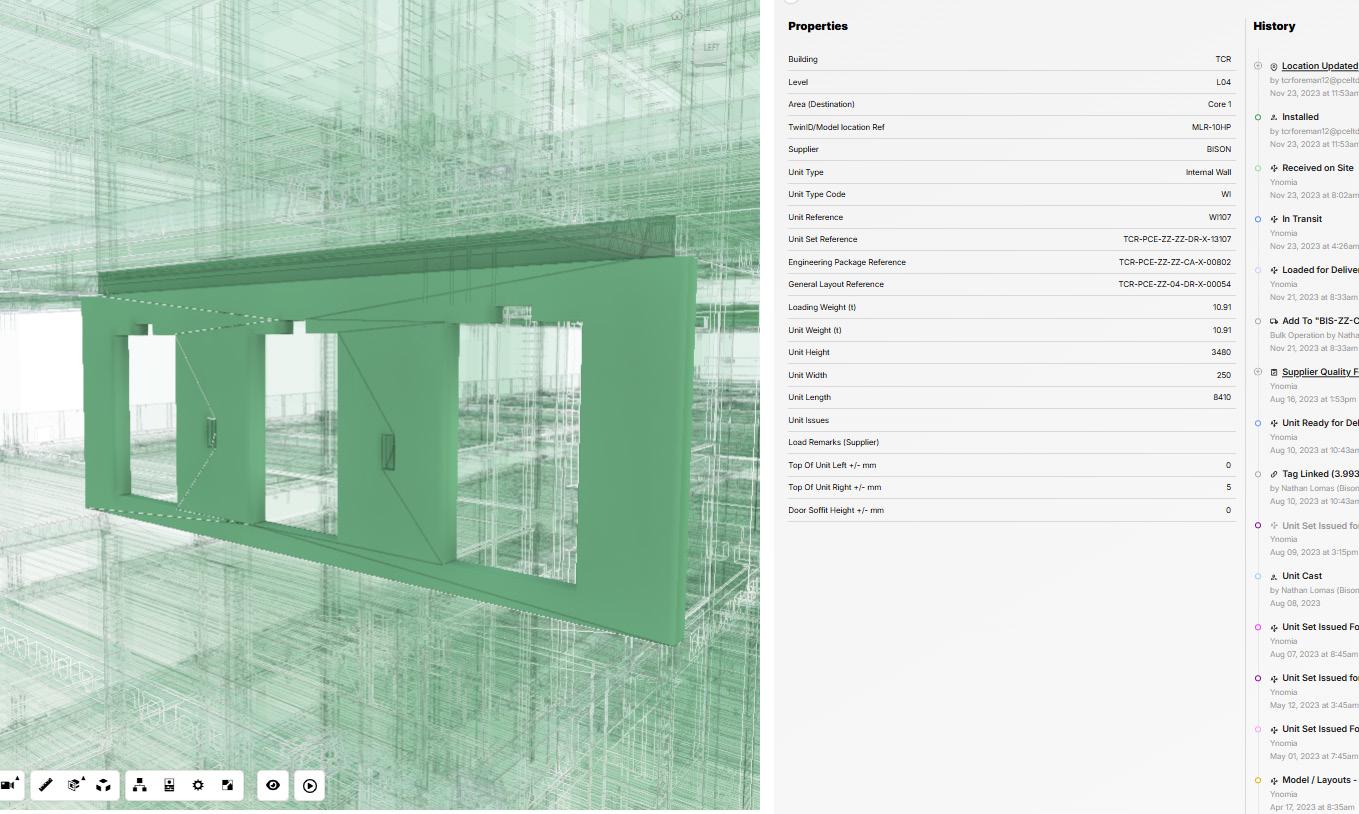This screenshot has width=1359, height=814.
Task: Click Unit Length value 8410
Action: click(1222, 397)
